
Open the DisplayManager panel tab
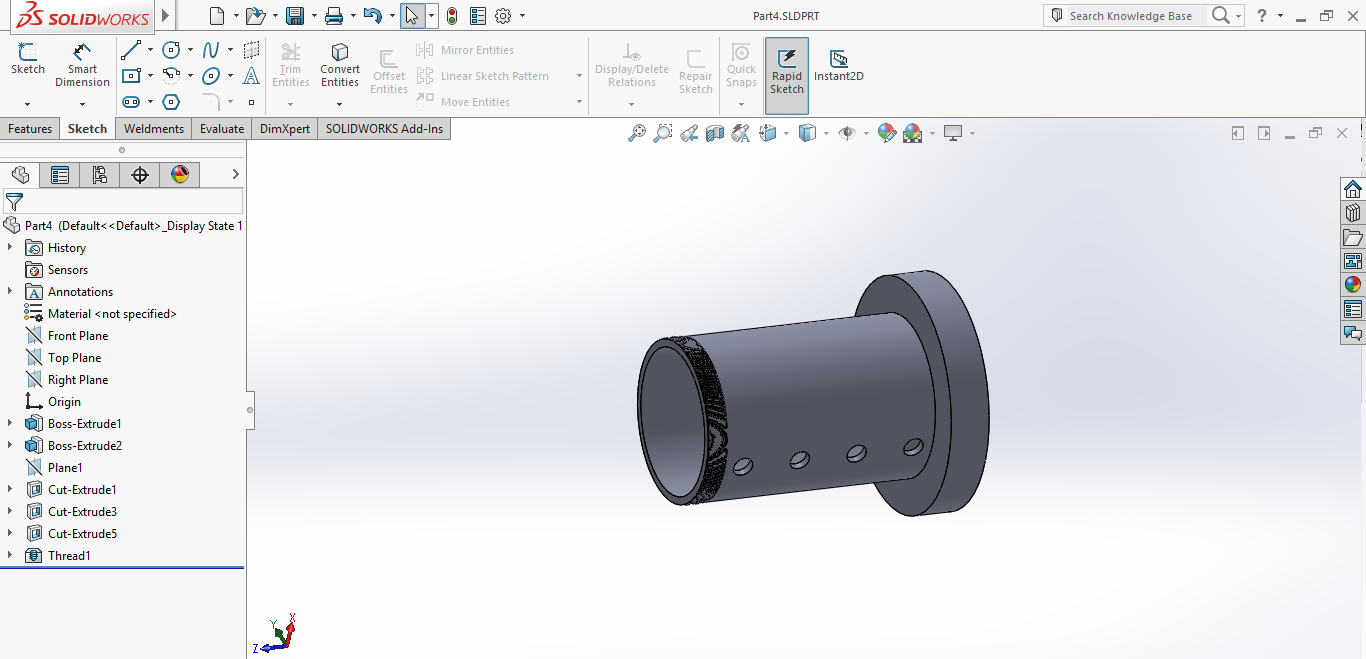[x=180, y=175]
